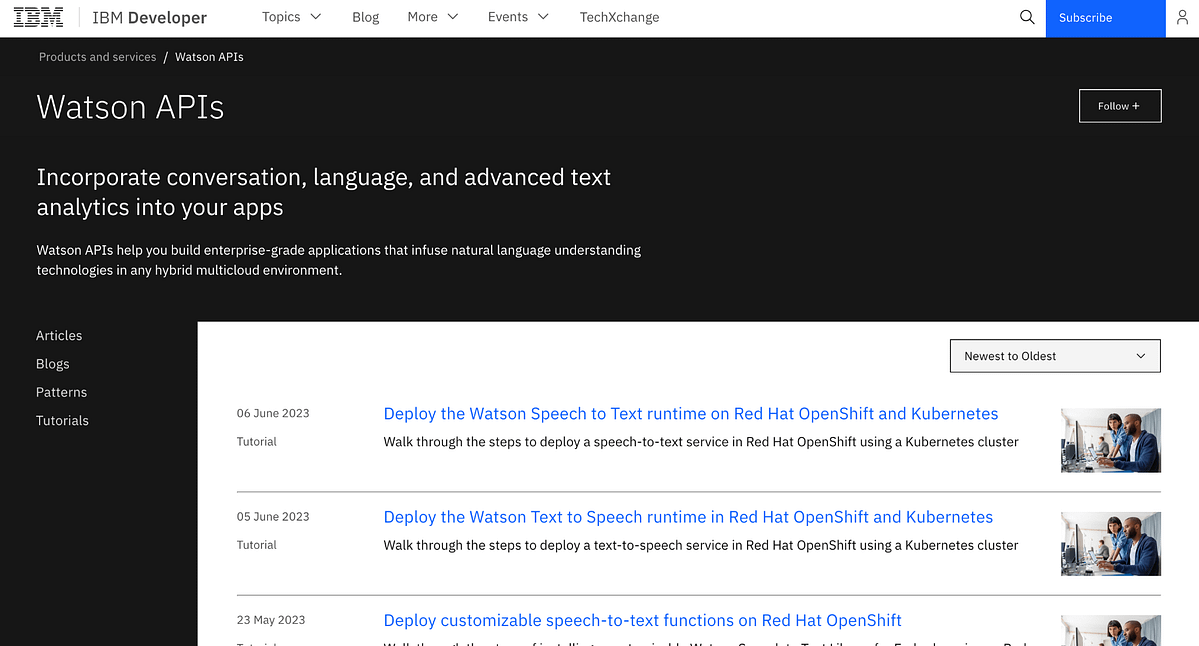Image resolution: width=1199 pixels, height=646 pixels.
Task: Select Tutorials in the sidebar
Action: point(62,421)
